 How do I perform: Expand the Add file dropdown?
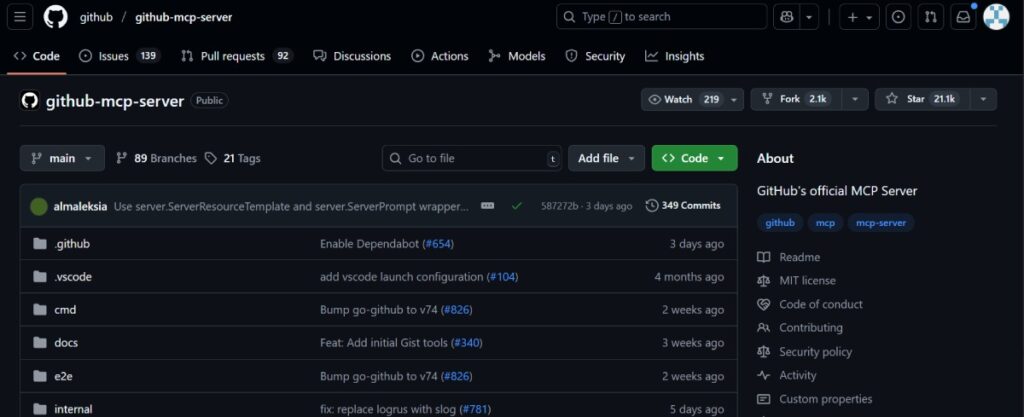click(606, 158)
